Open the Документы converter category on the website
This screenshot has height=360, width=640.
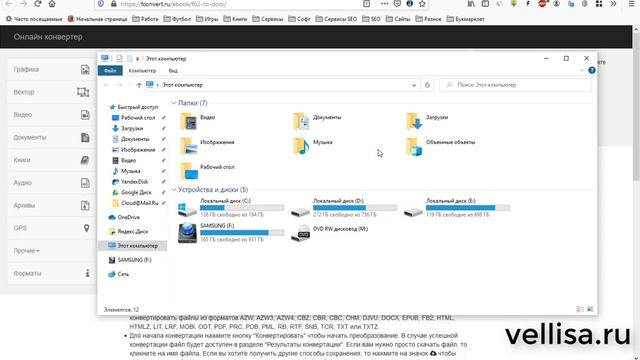pyautogui.click(x=52, y=138)
